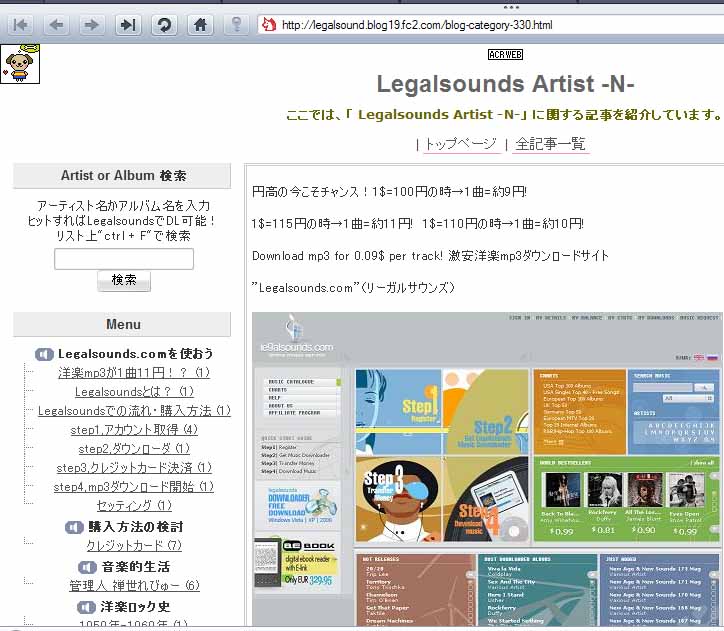Click the 洋楽ロック史 category heading
This screenshot has width=724, height=631.
pos(135,607)
